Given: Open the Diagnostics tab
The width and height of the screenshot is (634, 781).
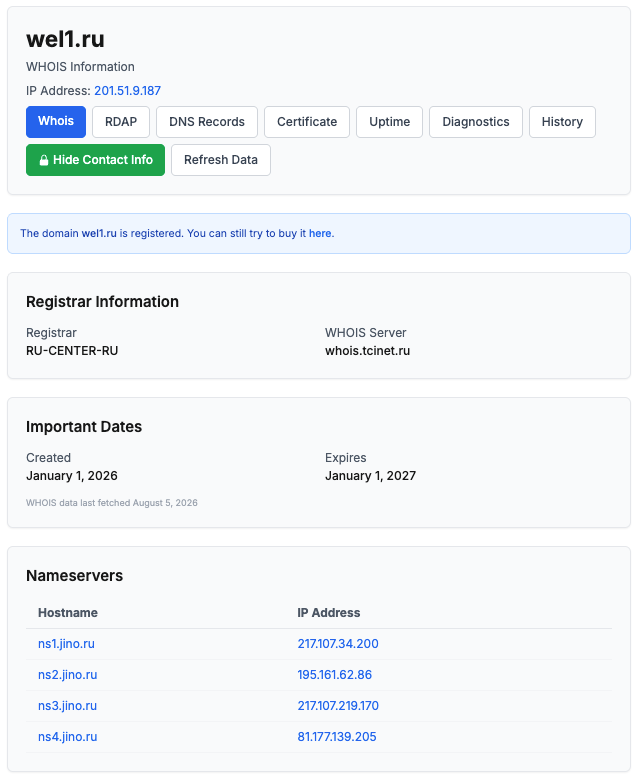Looking at the screenshot, I should click(x=476, y=122).
